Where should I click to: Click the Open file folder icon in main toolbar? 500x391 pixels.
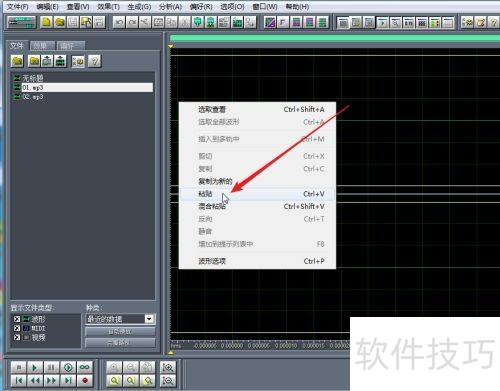pyautogui.click(x=60, y=22)
